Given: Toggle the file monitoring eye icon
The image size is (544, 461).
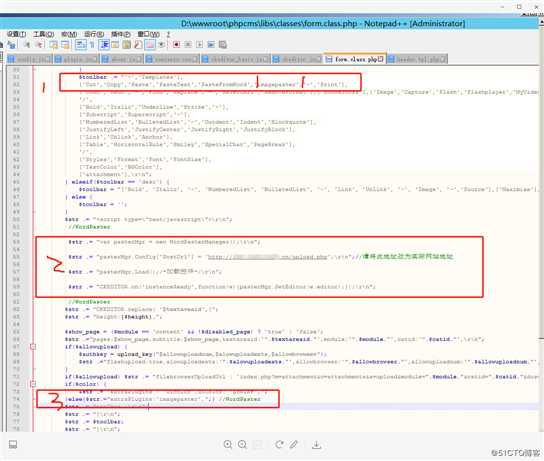Looking at the screenshot, I should [x=161, y=44].
